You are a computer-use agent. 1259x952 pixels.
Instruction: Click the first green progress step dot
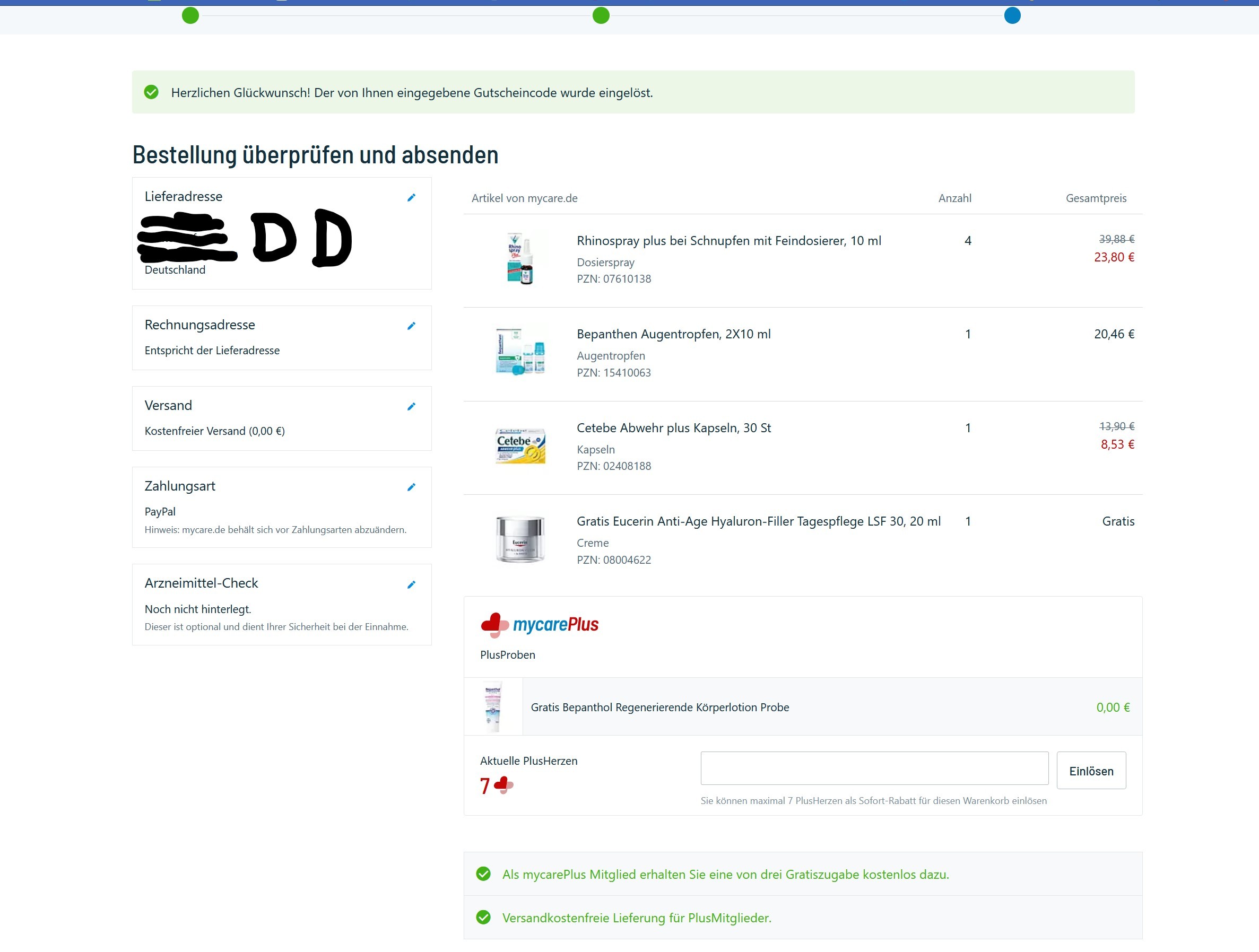tap(190, 16)
